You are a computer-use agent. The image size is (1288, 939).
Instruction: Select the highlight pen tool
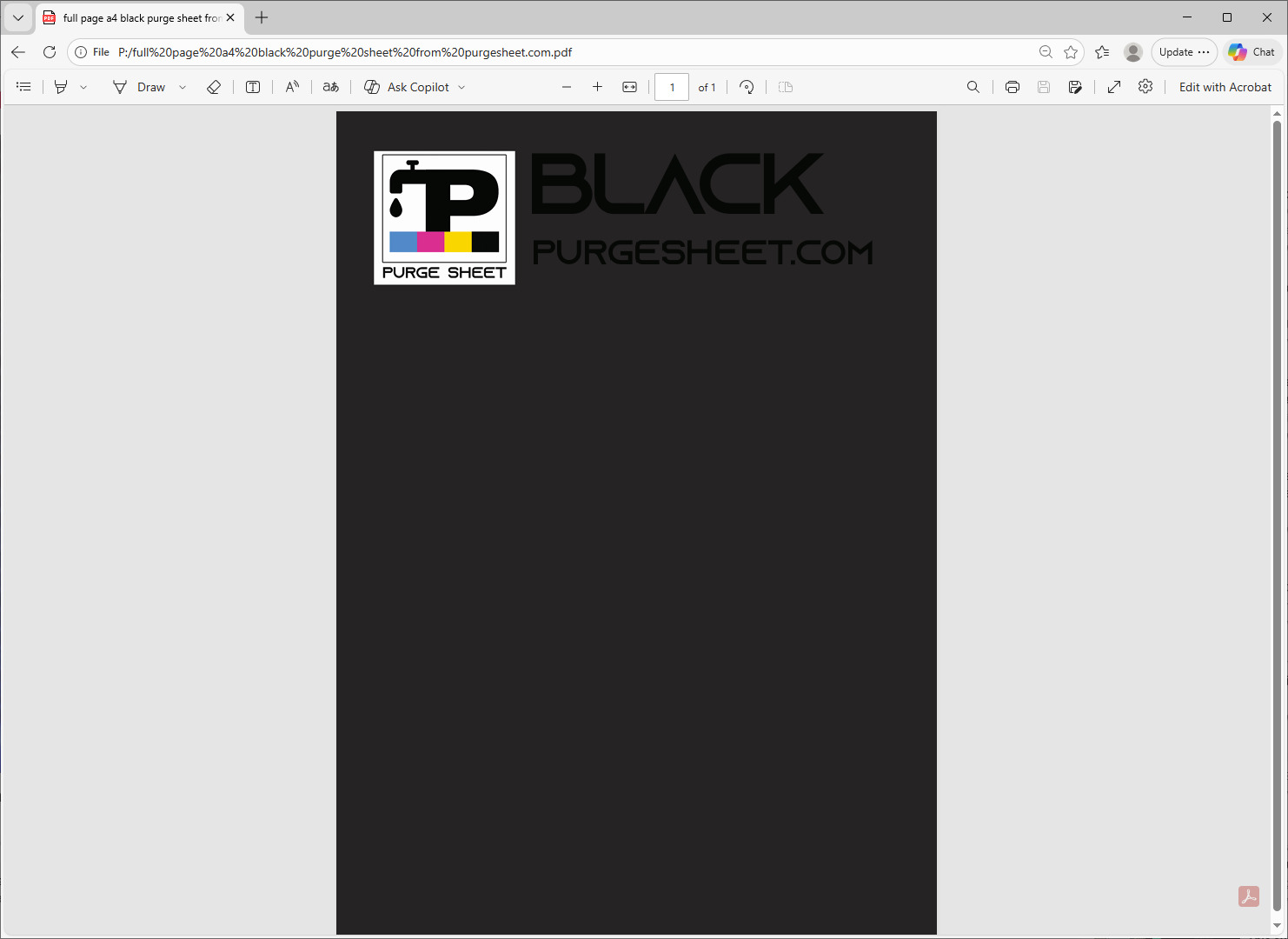61,87
